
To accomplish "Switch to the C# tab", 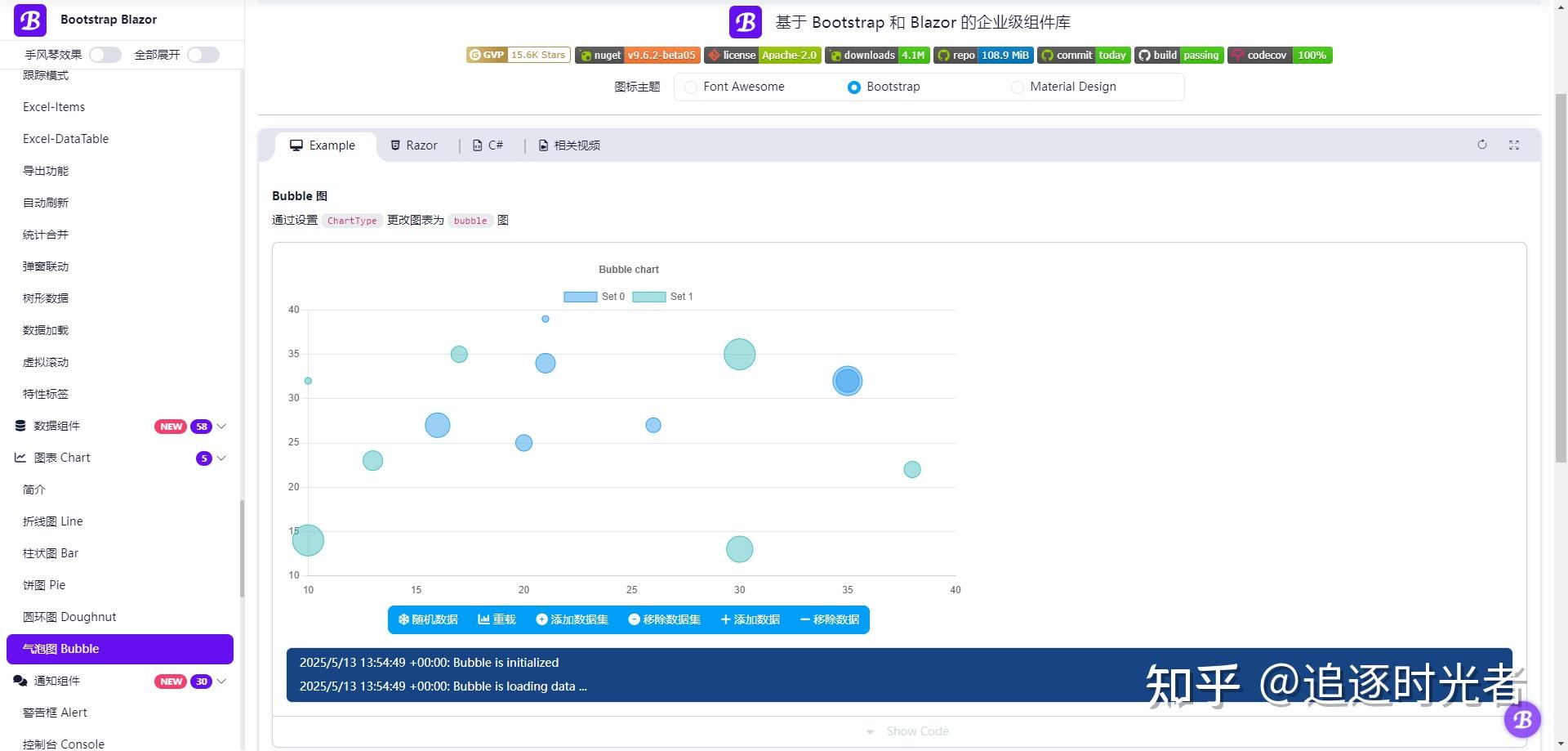I will tap(488, 145).
